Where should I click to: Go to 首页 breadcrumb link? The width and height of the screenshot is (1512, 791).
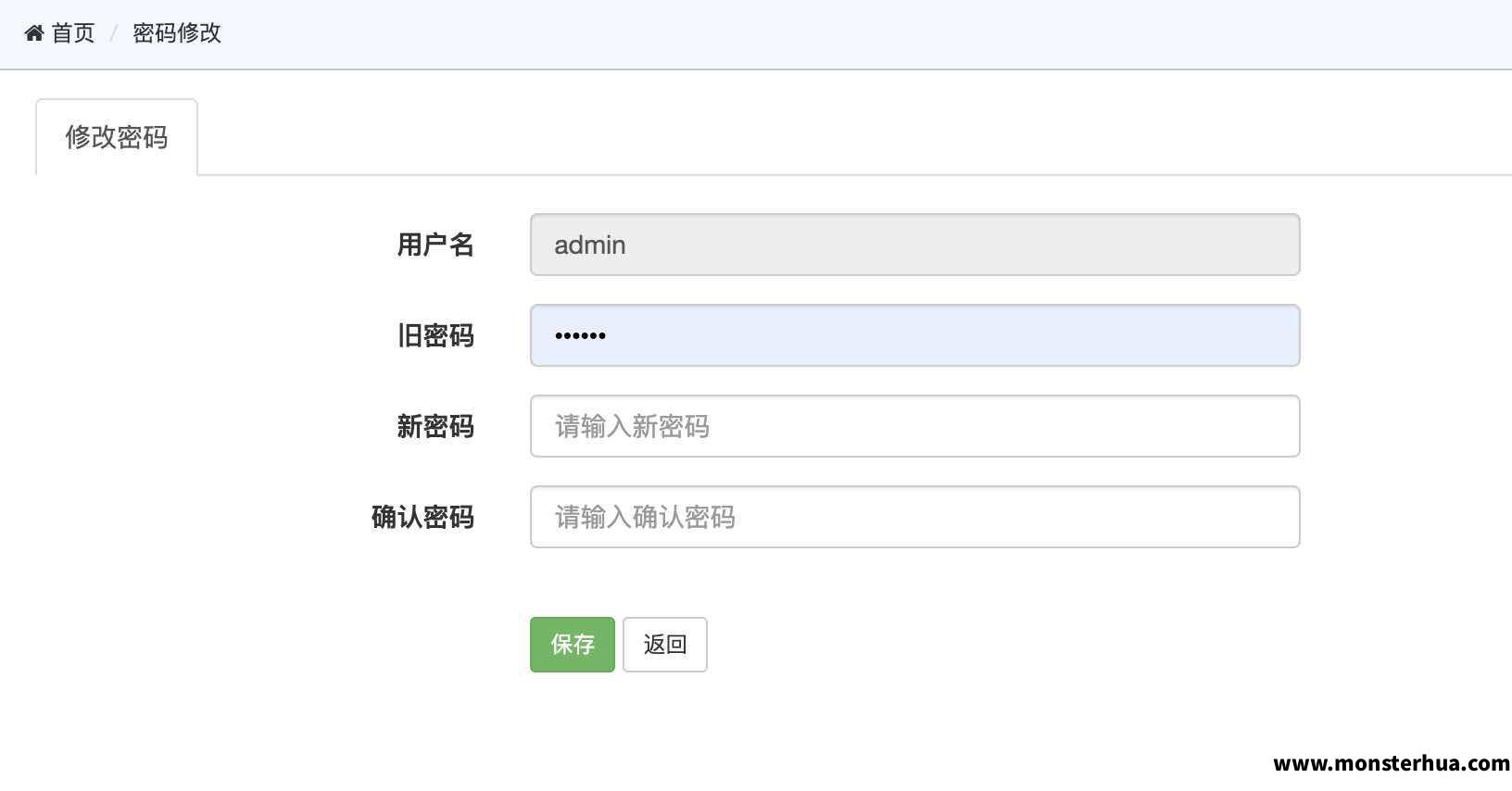click(73, 33)
